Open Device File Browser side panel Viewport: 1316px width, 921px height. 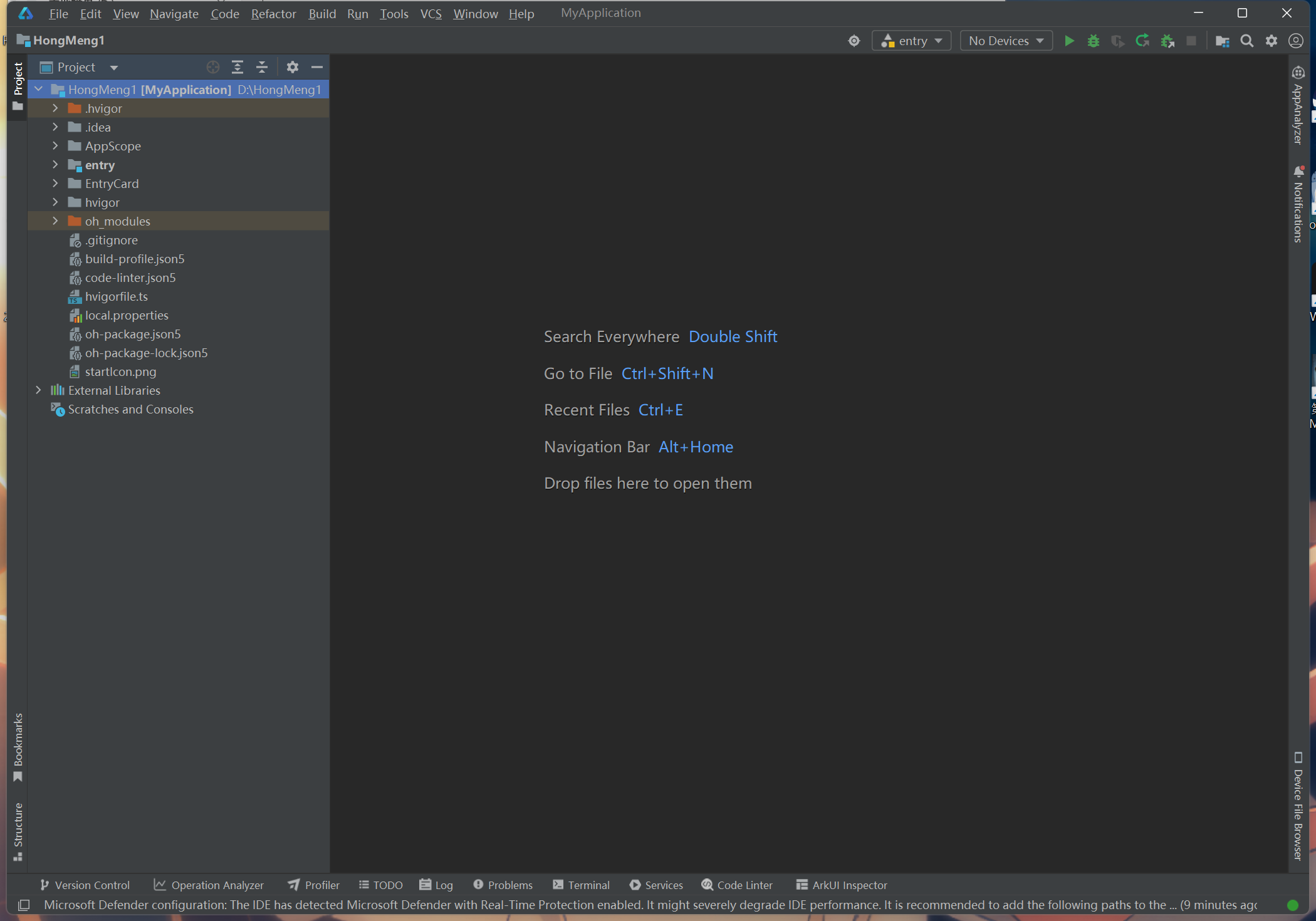pyautogui.click(x=1298, y=806)
